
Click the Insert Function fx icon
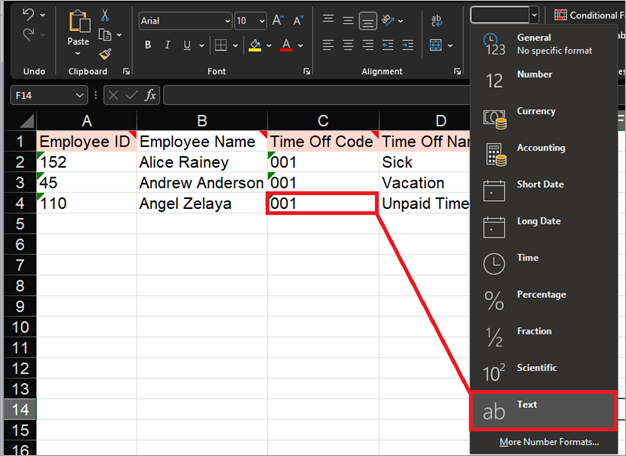[x=150, y=95]
